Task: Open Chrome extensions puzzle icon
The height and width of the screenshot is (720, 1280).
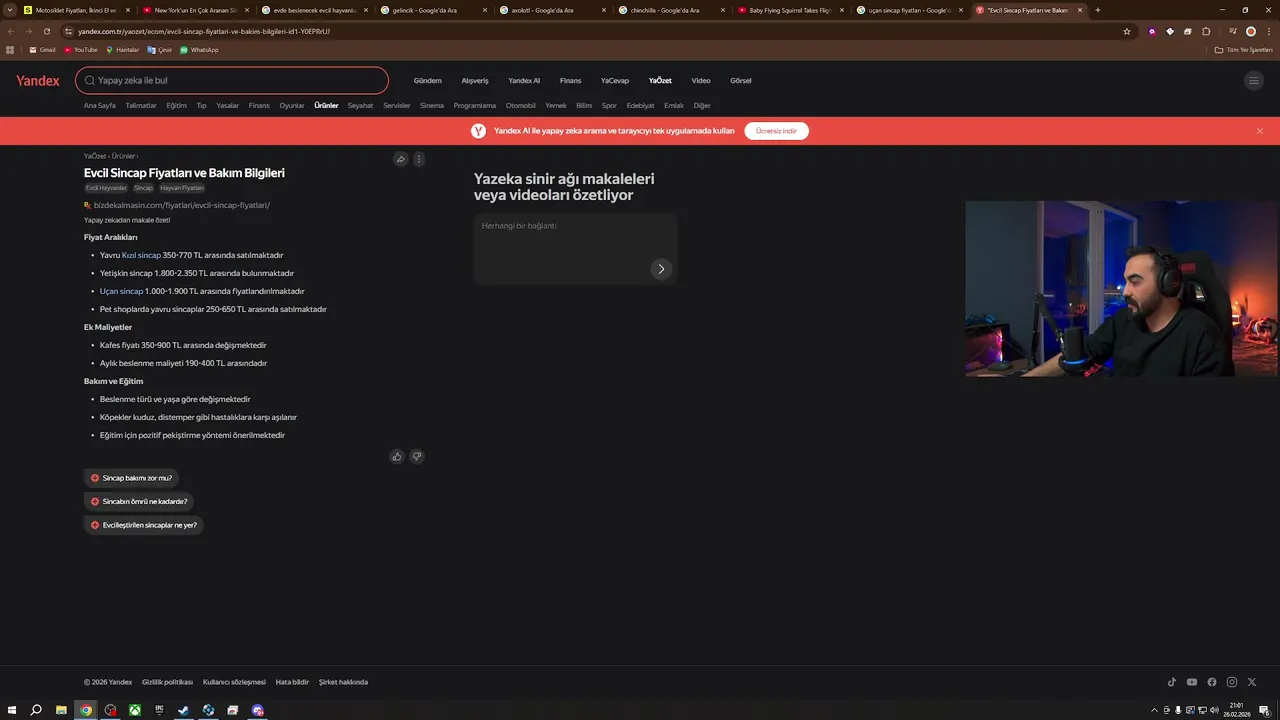Action: [1206, 31]
